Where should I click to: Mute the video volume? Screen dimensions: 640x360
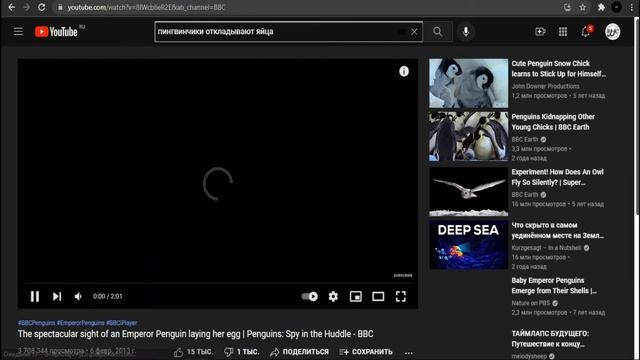coord(78,296)
